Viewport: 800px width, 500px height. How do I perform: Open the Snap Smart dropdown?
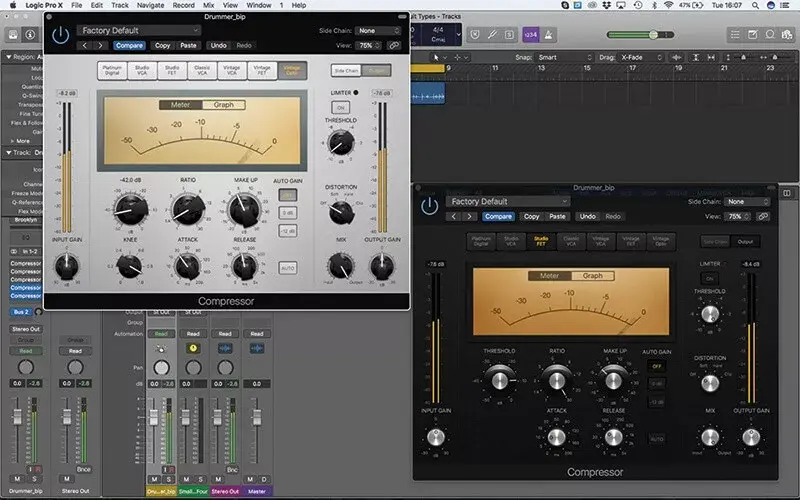(x=565, y=57)
